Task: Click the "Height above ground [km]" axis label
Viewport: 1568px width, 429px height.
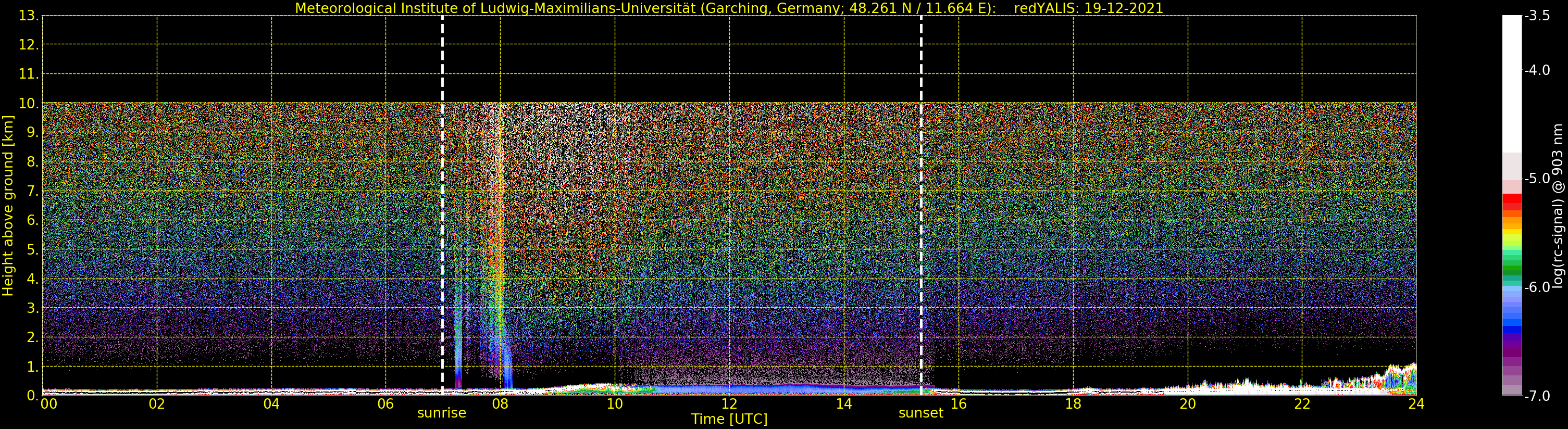Action: click(8, 206)
